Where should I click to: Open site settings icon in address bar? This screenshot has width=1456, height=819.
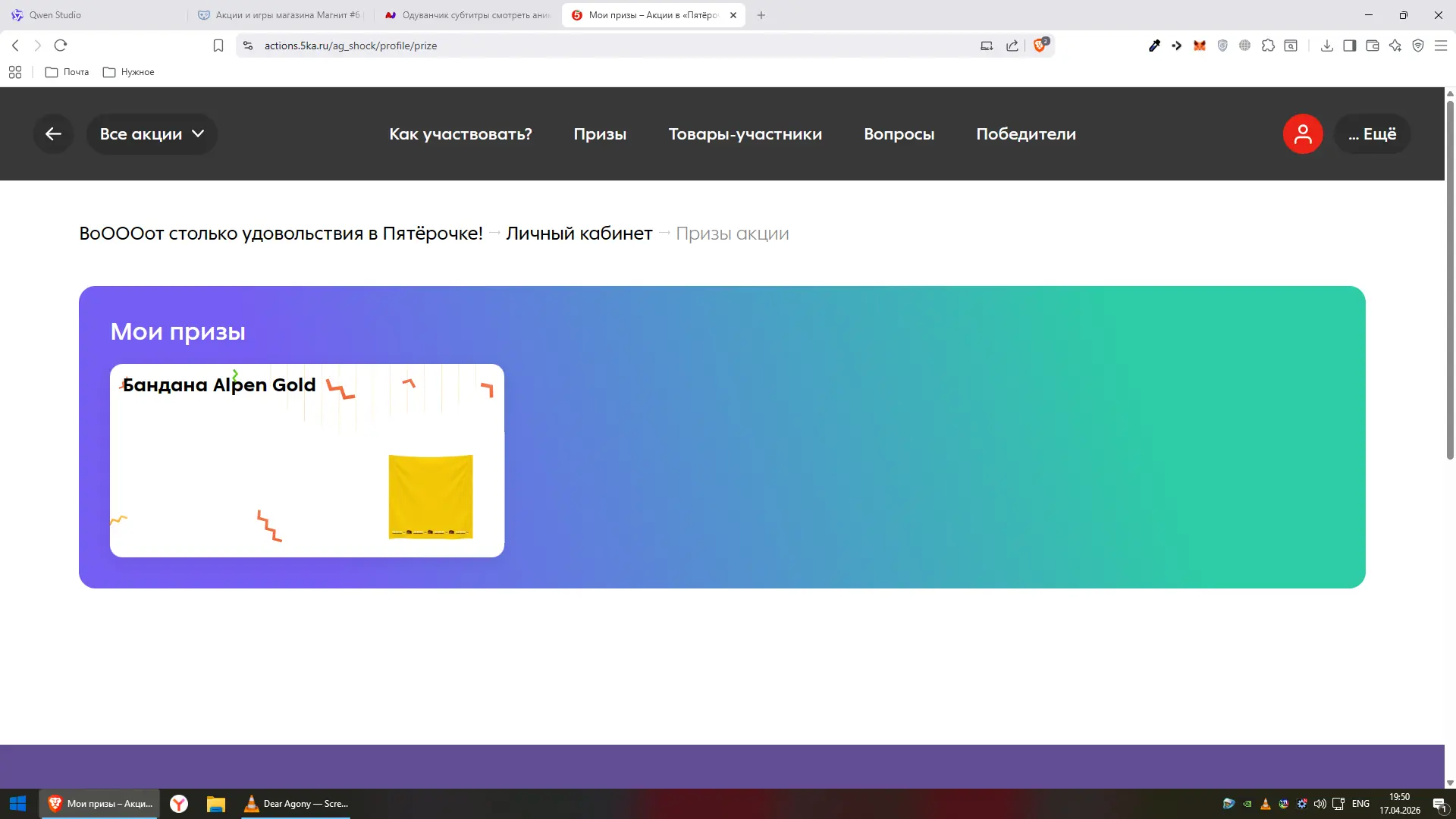(248, 45)
